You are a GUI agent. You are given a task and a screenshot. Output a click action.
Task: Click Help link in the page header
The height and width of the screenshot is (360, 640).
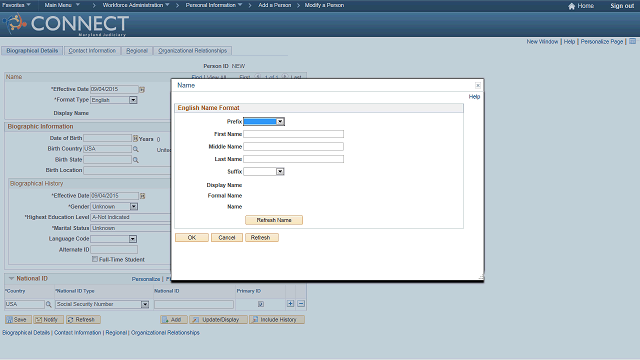coord(569,42)
